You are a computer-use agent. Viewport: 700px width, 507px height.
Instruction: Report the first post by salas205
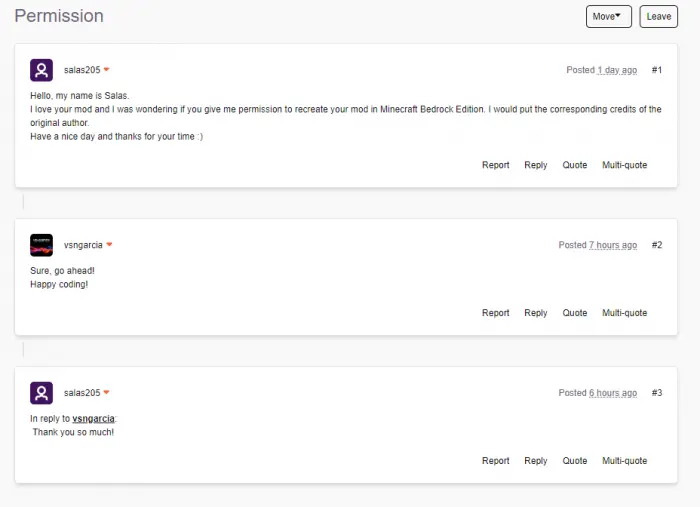pyautogui.click(x=496, y=165)
